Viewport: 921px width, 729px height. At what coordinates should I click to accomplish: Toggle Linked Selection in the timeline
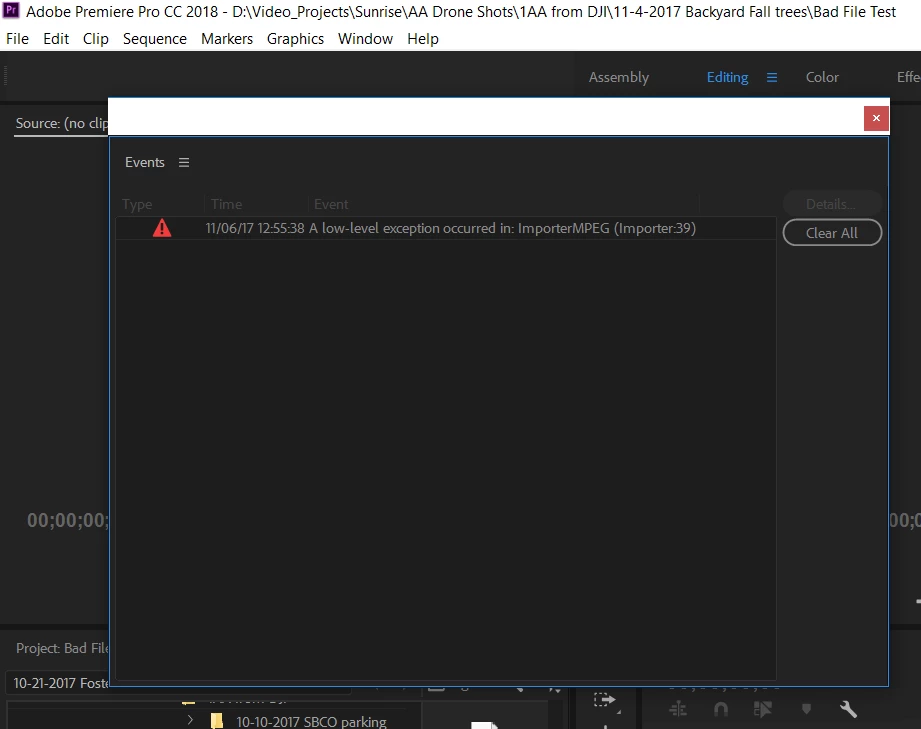[x=762, y=709]
